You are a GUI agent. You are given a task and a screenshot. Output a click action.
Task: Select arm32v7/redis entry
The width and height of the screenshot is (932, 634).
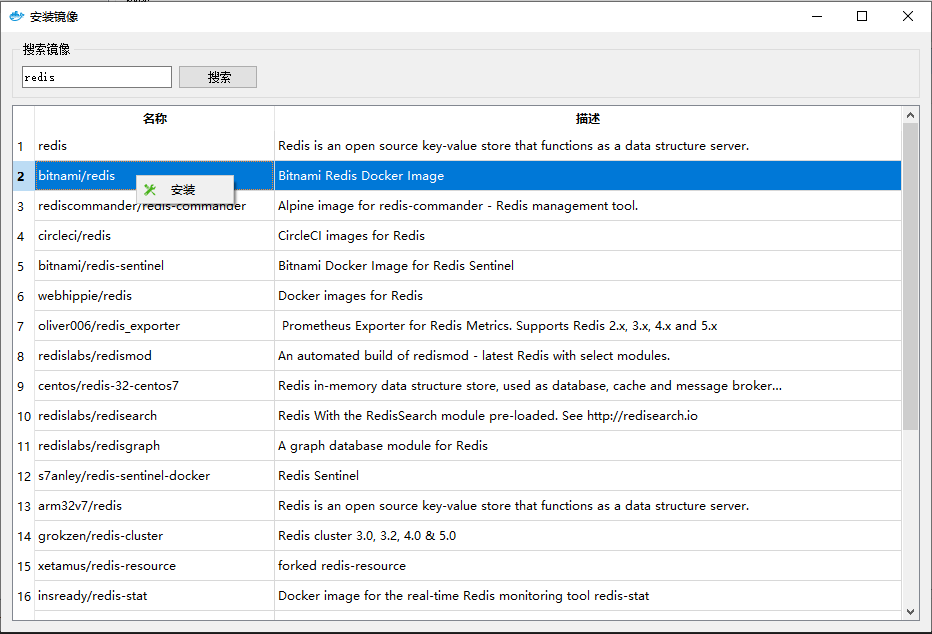tap(155, 506)
